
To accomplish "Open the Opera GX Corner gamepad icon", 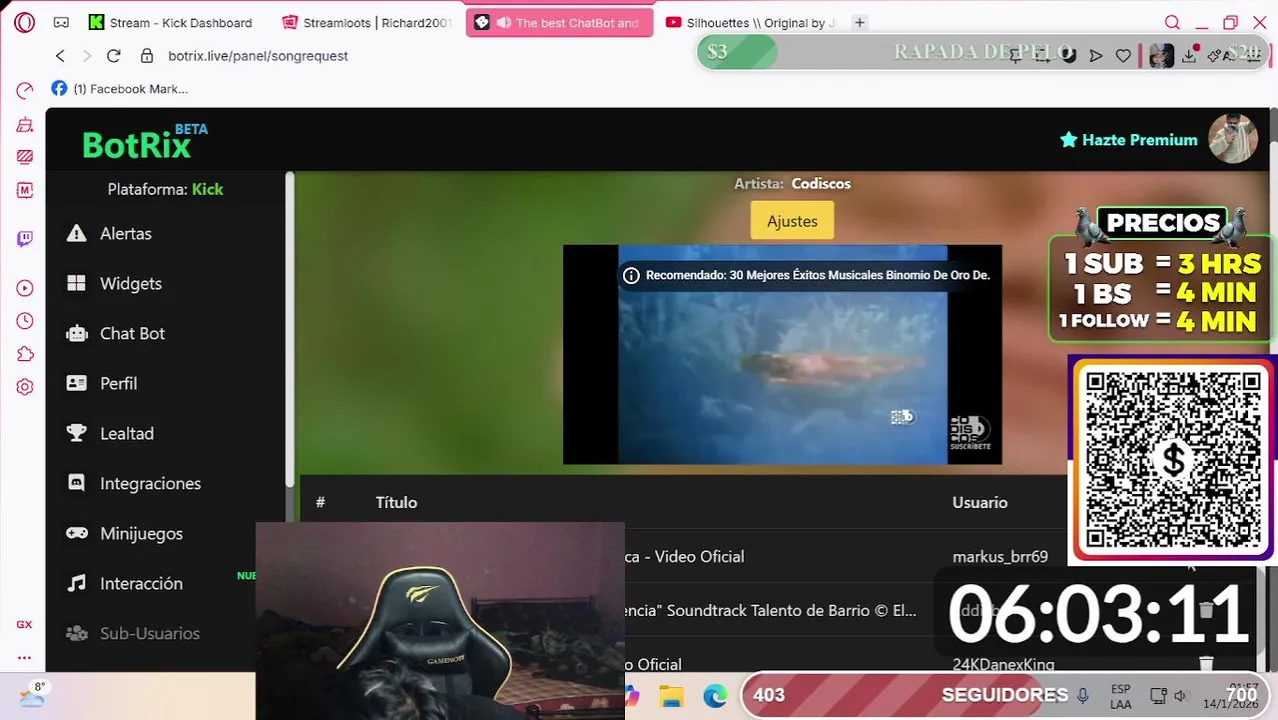I will click(x=61, y=22).
